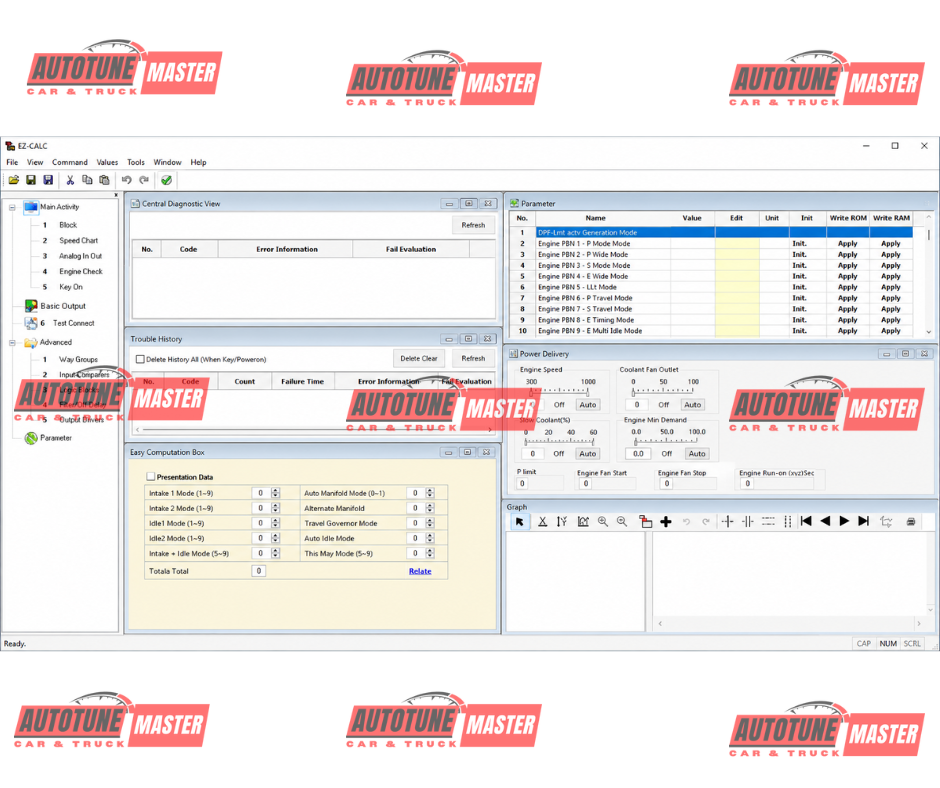940x788 pixels.
Task: Click the Travel Governor Mode stepper arrows
Action: pos(430,523)
